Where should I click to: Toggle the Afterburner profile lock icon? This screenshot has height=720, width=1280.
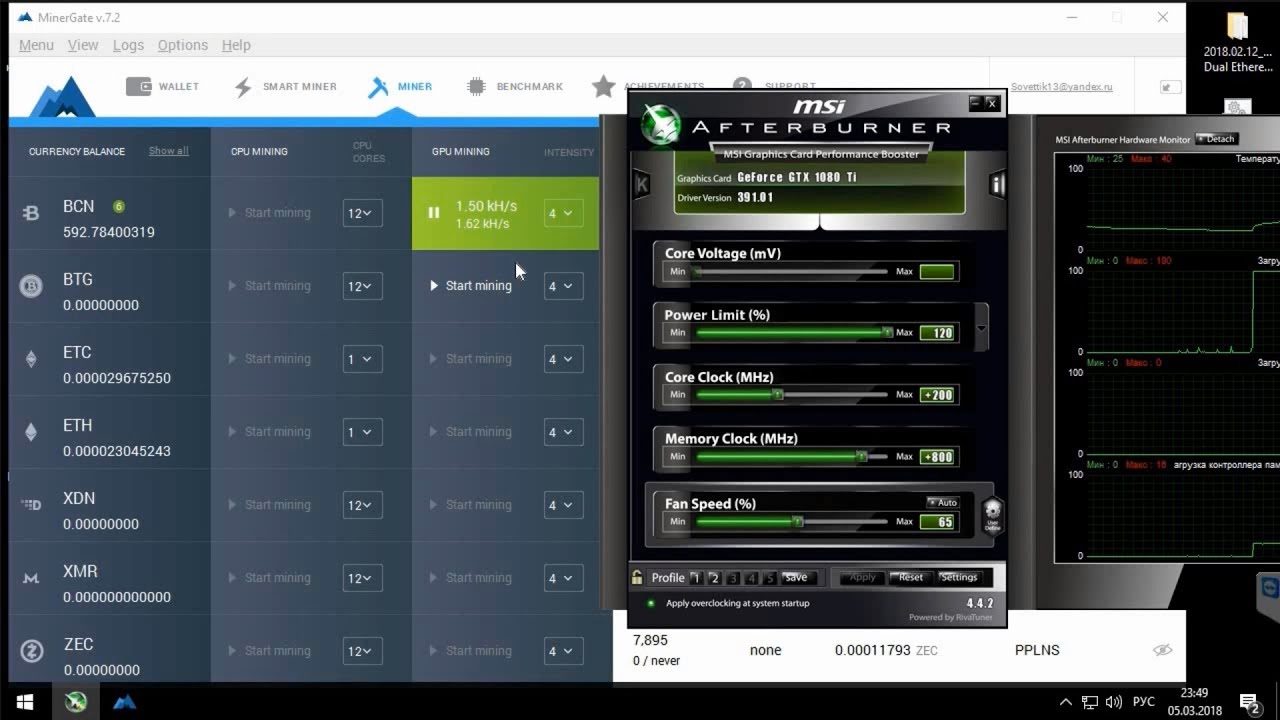pyautogui.click(x=637, y=577)
